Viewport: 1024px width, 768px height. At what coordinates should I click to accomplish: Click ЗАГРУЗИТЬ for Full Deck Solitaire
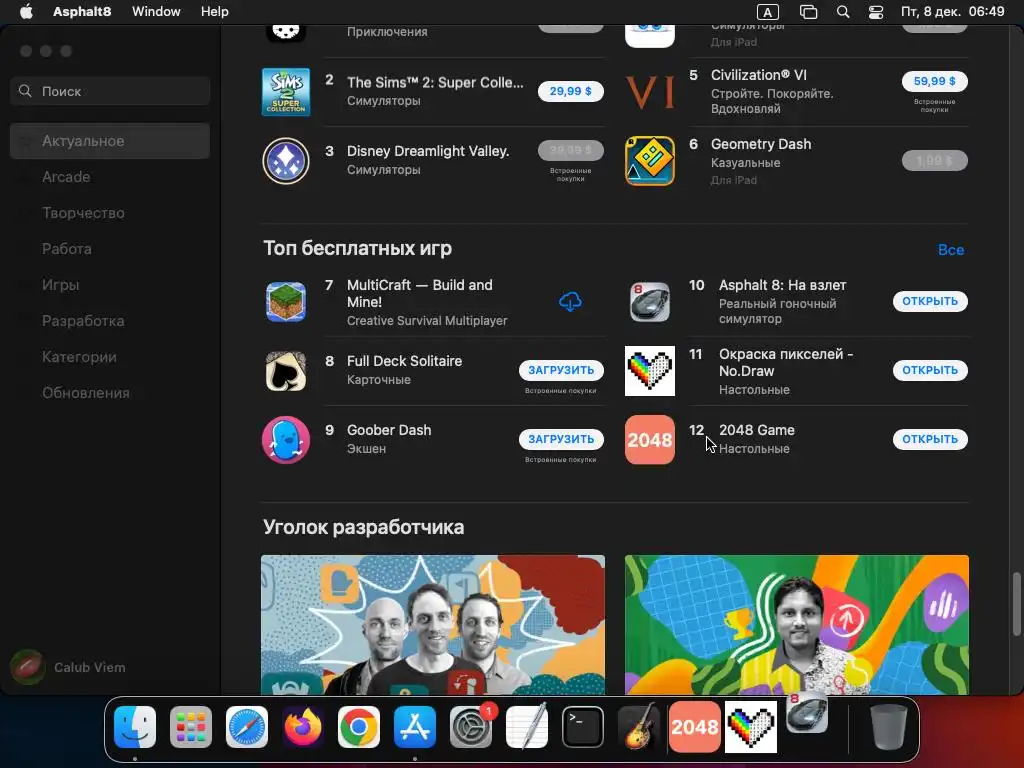click(x=561, y=370)
